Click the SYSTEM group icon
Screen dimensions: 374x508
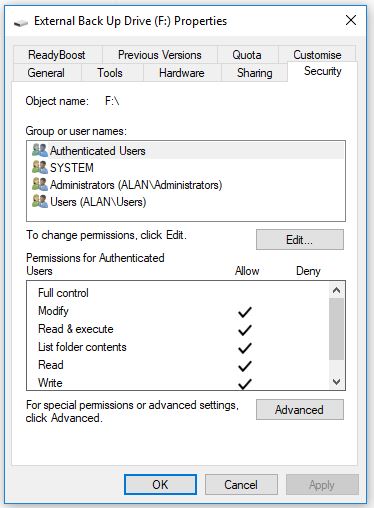click(x=40, y=167)
